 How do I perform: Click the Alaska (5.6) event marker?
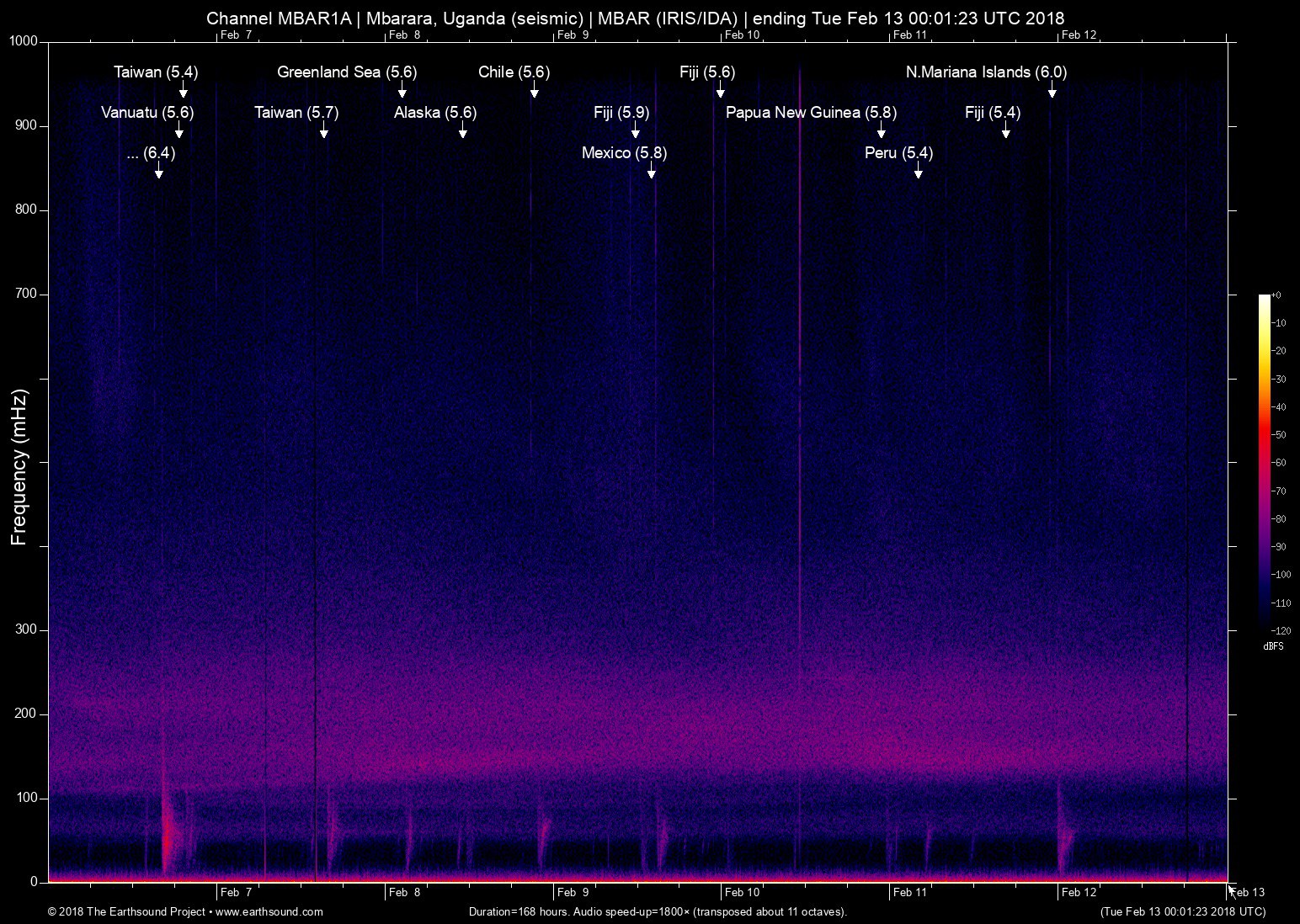coord(435,112)
